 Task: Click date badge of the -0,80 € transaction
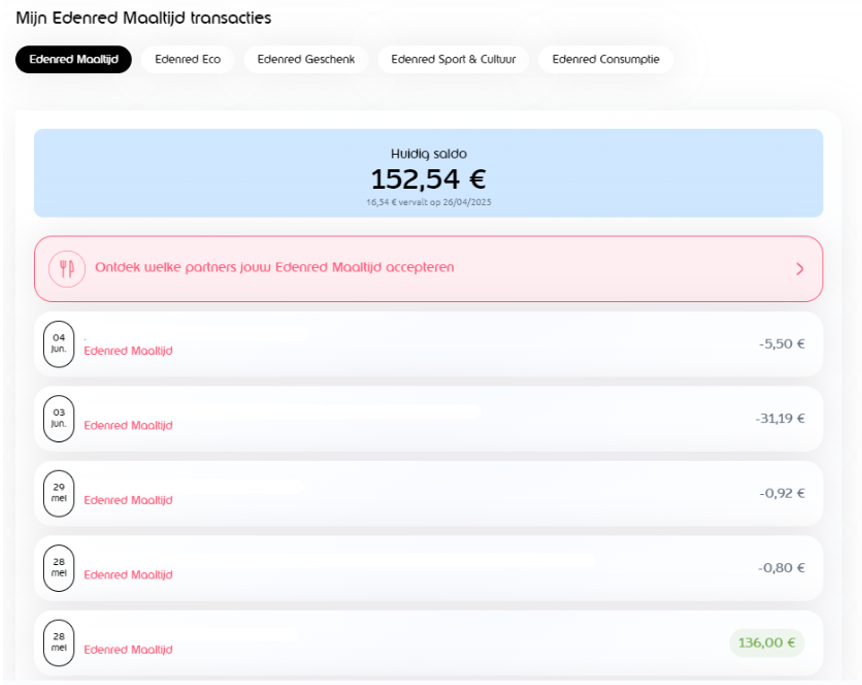pos(59,568)
